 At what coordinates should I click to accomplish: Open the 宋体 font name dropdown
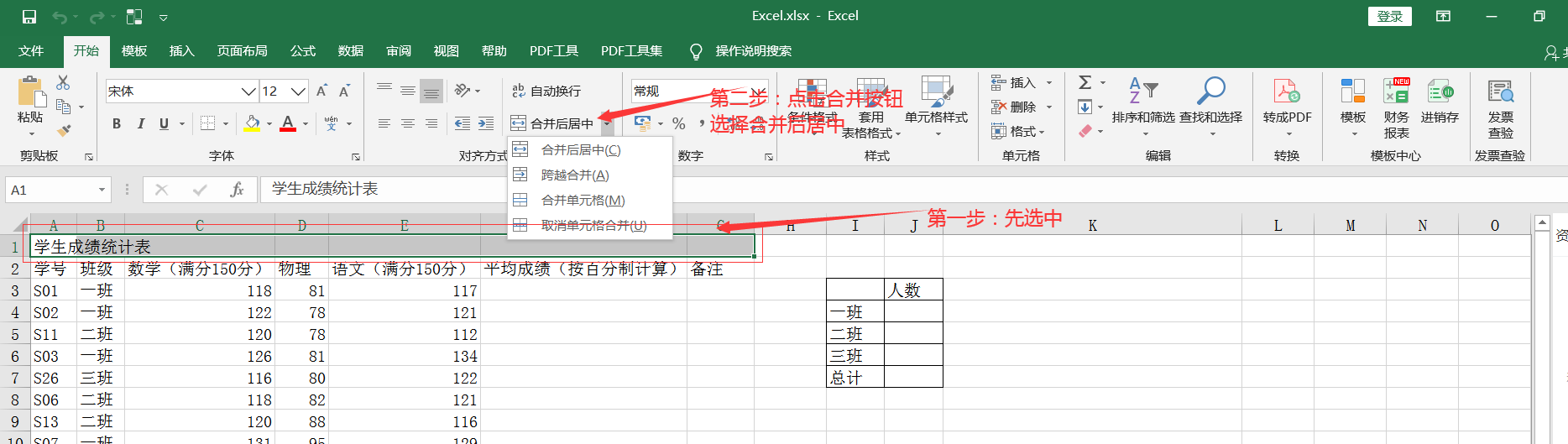tap(248, 91)
